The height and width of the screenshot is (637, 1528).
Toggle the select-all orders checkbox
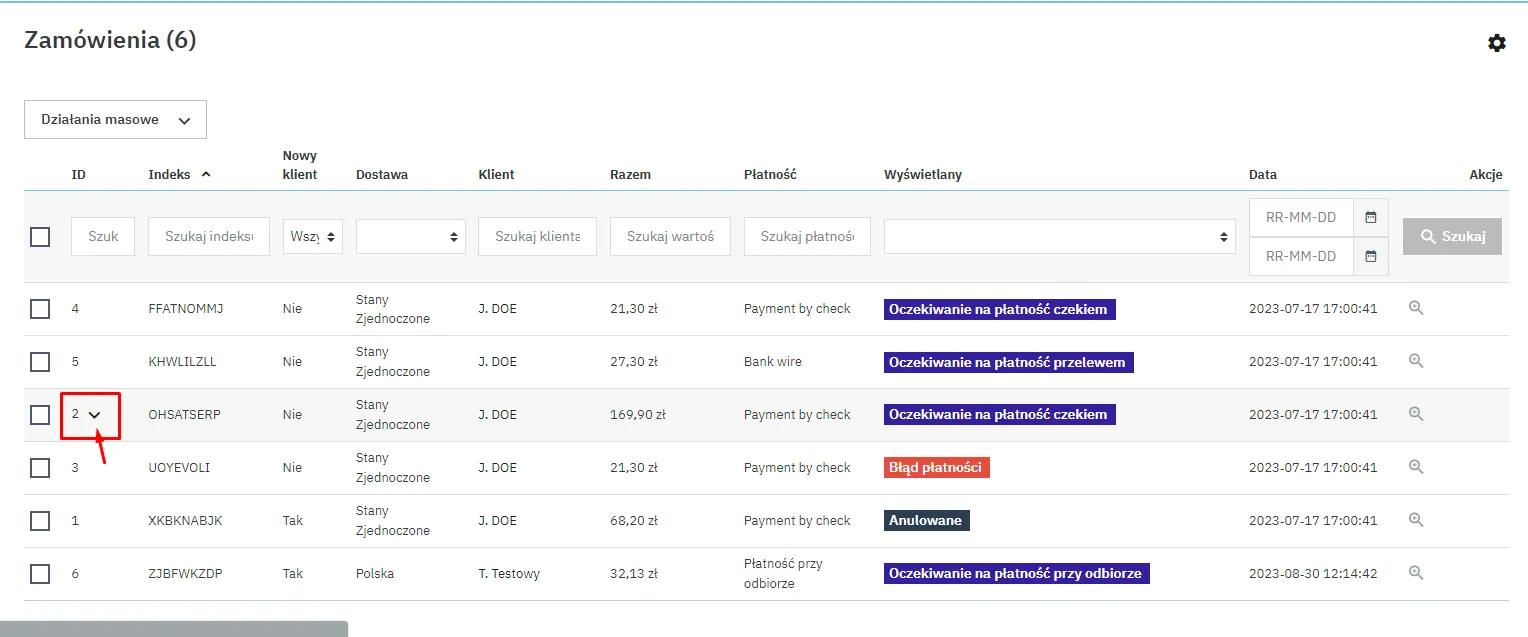(x=40, y=237)
